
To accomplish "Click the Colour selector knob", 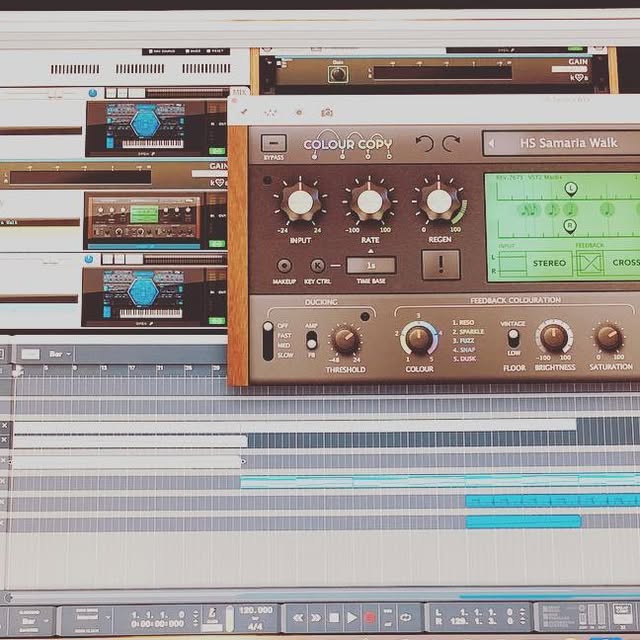I will tap(418, 338).
